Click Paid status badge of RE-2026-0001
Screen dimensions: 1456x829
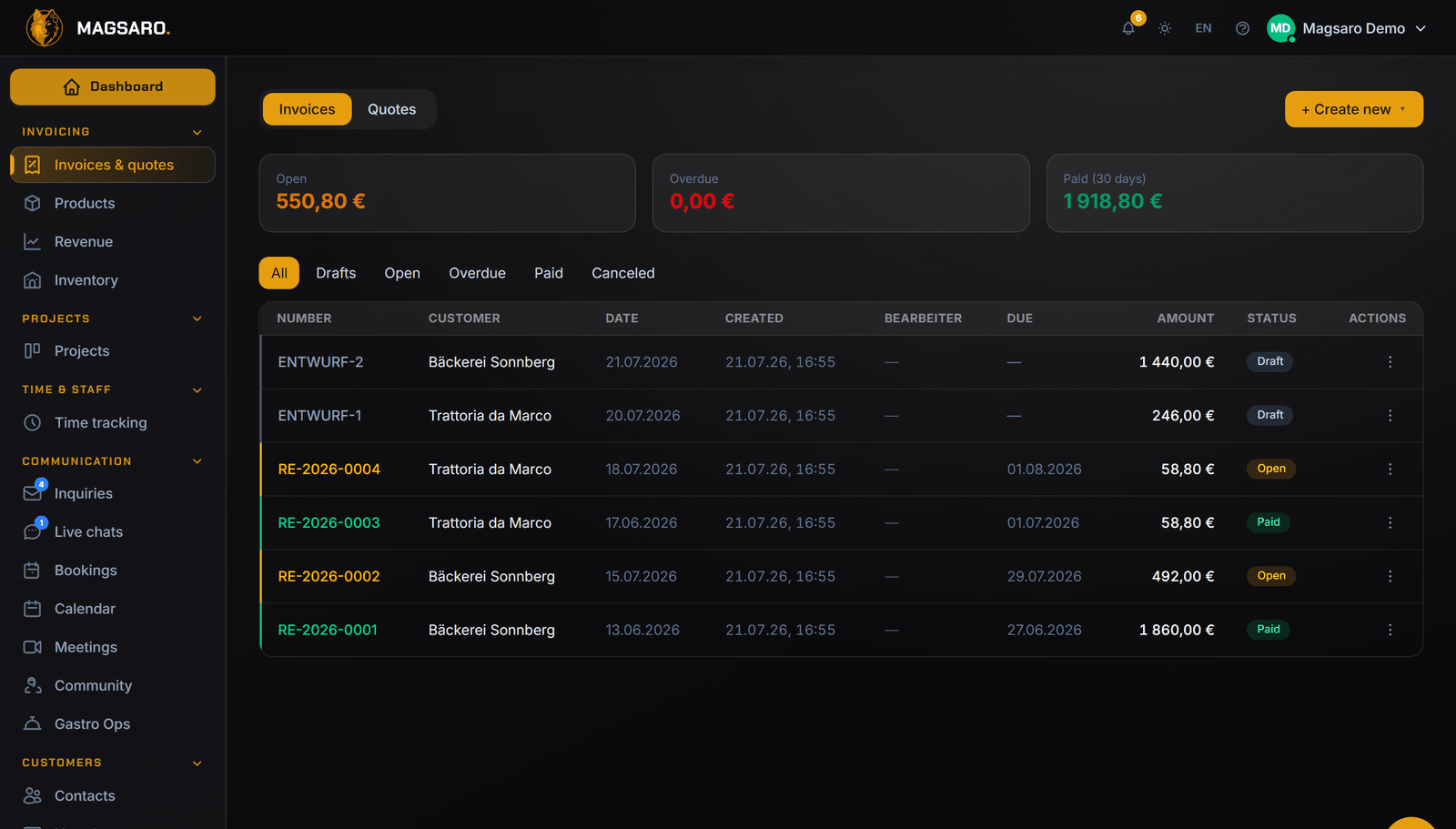pyautogui.click(x=1268, y=629)
